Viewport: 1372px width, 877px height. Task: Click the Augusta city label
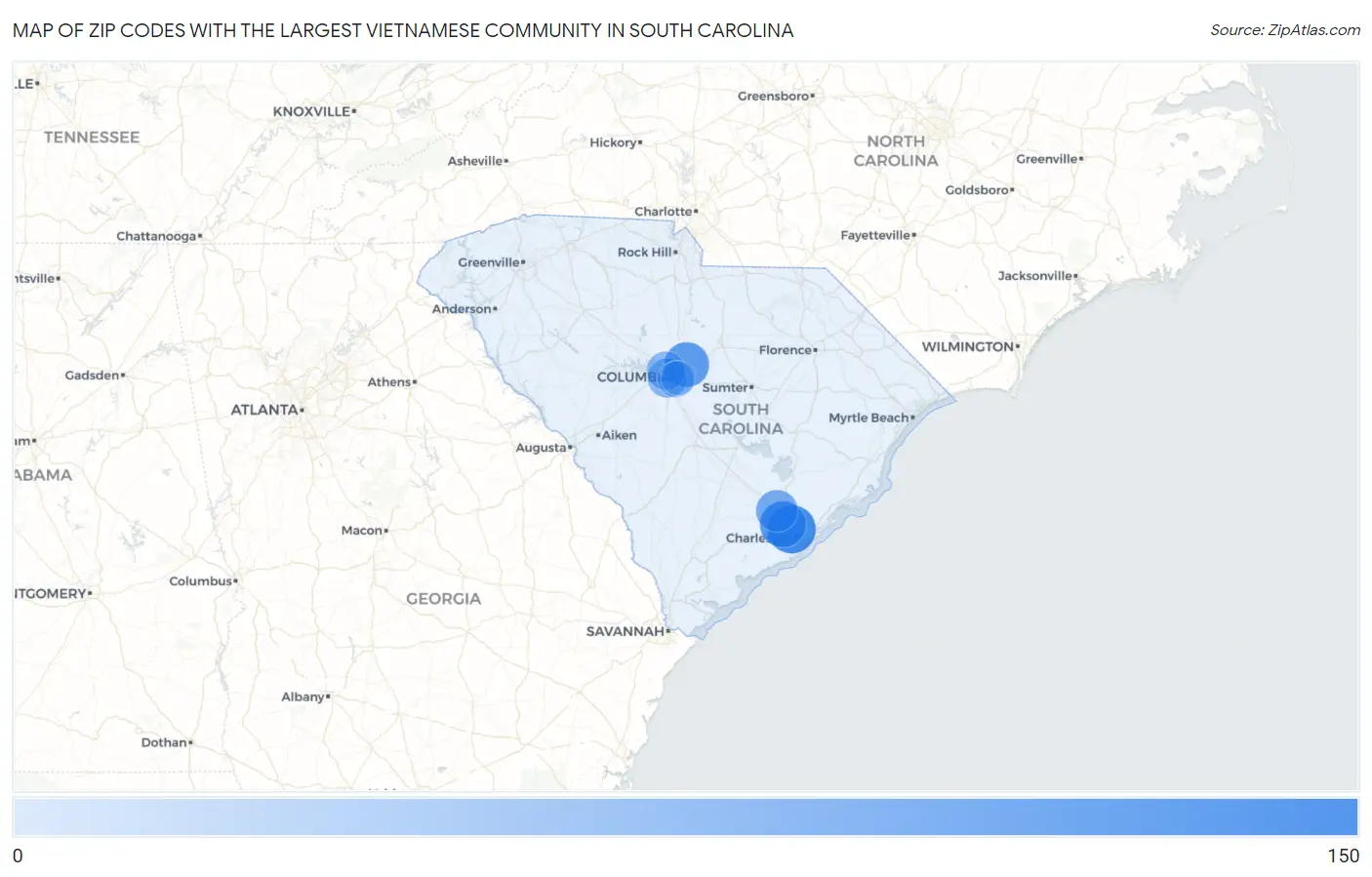tap(542, 448)
